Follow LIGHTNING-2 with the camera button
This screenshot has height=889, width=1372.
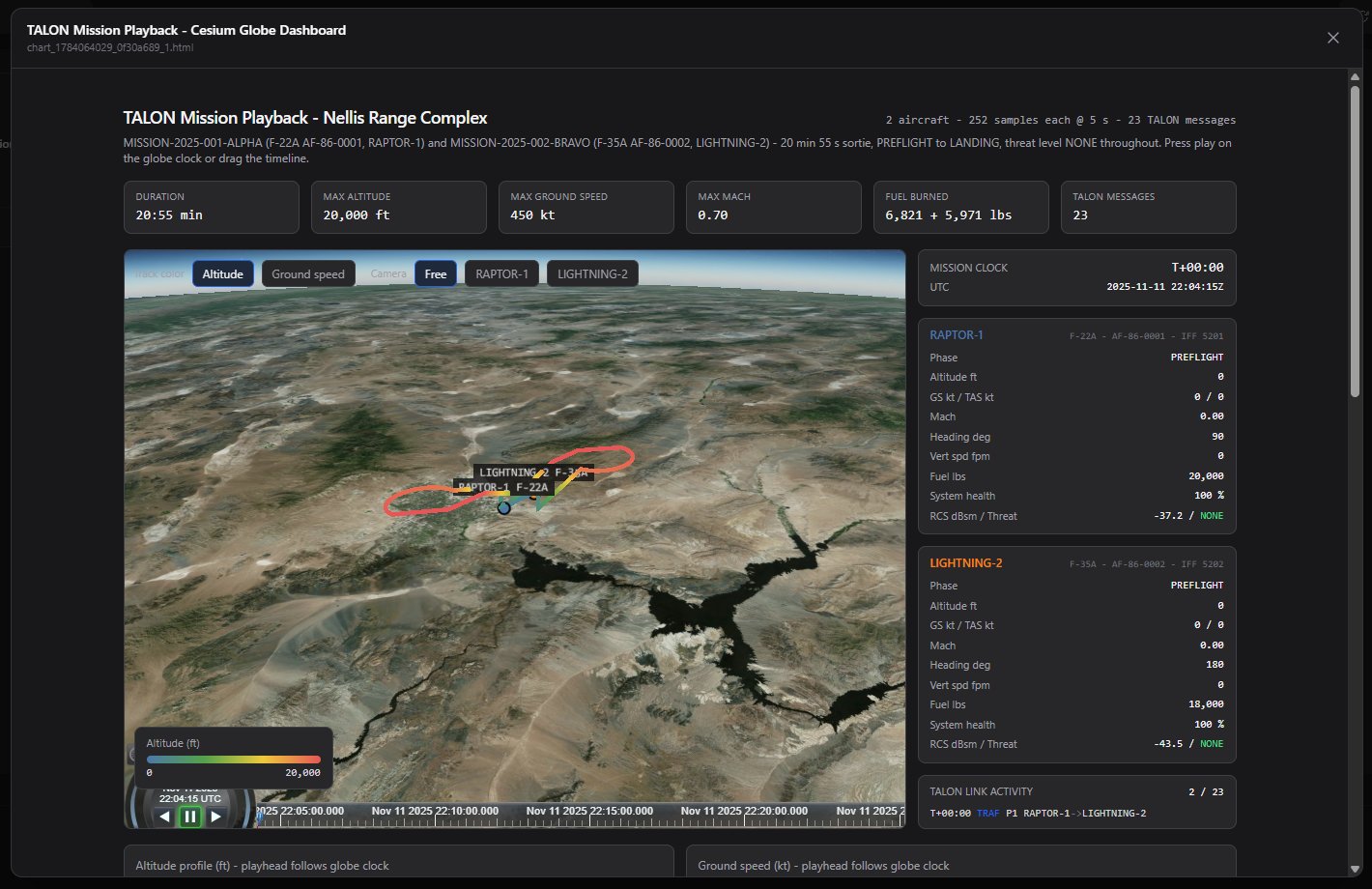tap(592, 273)
